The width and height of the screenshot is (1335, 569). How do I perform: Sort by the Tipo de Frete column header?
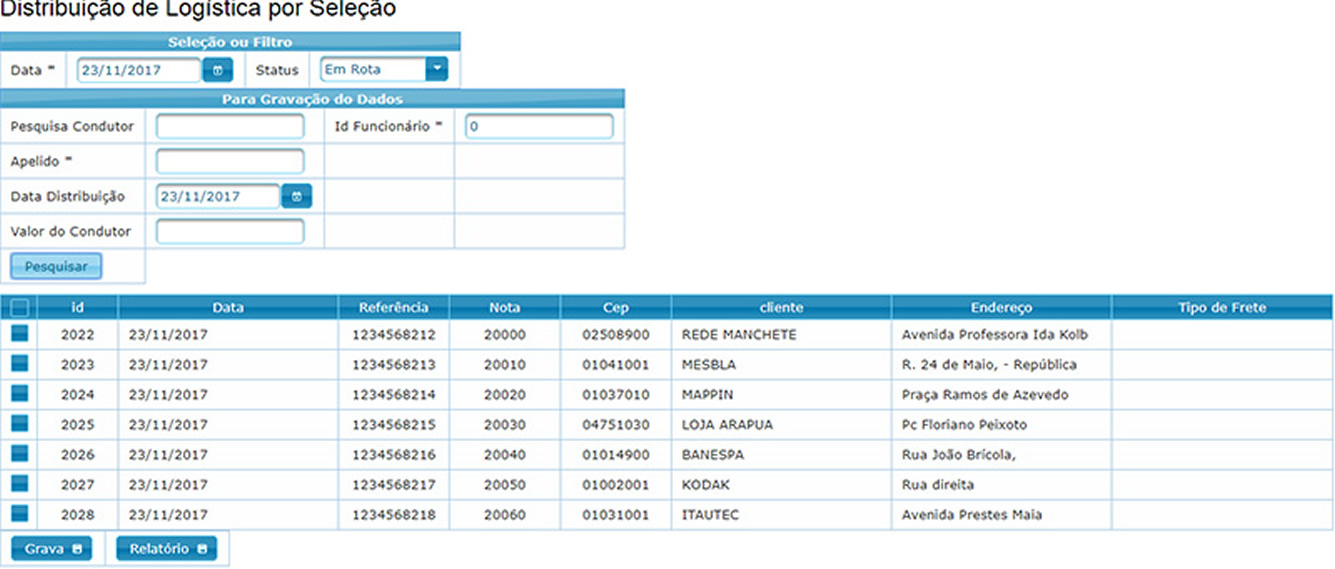(1222, 308)
